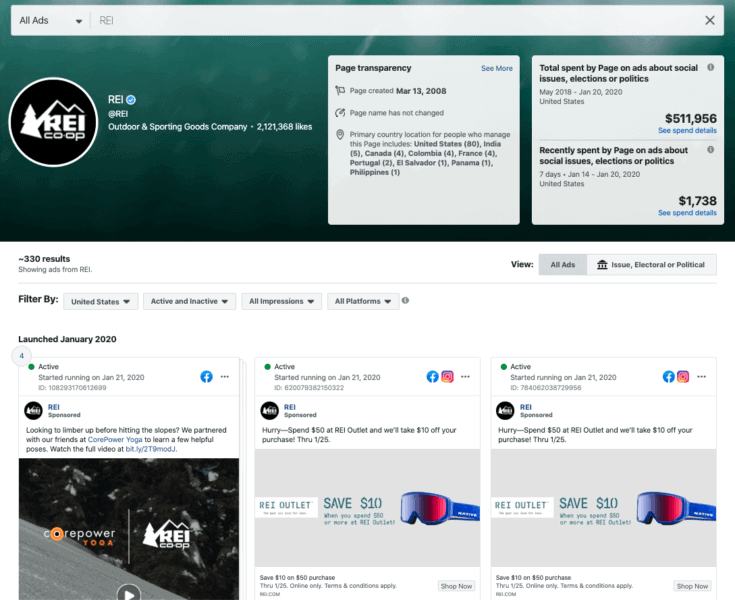
Task: Click Instagram icon on ad ID 620079382150322
Action: point(448,376)
